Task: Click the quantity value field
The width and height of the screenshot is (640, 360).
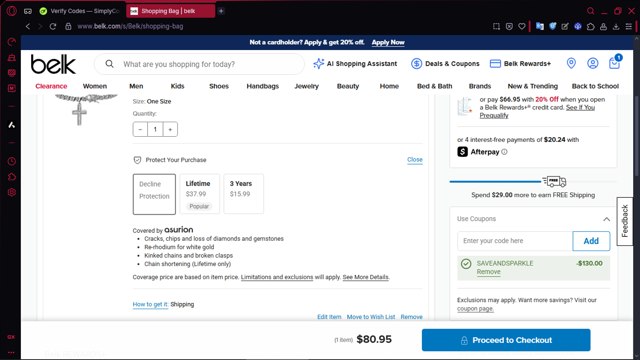Action: [155, 129]
